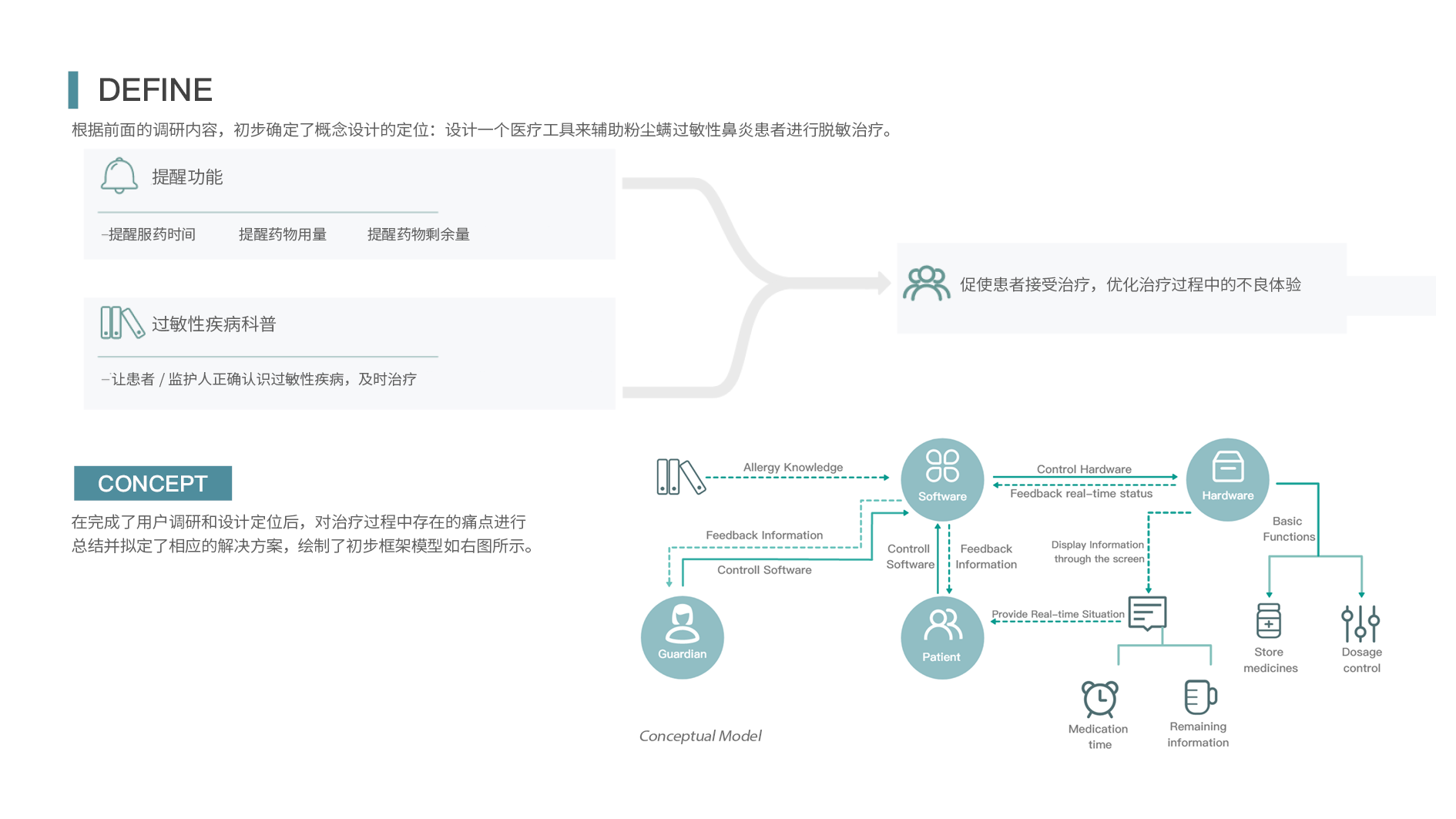1456x819 pixels.
Task: Expand the Basic Functions branch
Action: pyautogui.click(x=1287, y=529)
